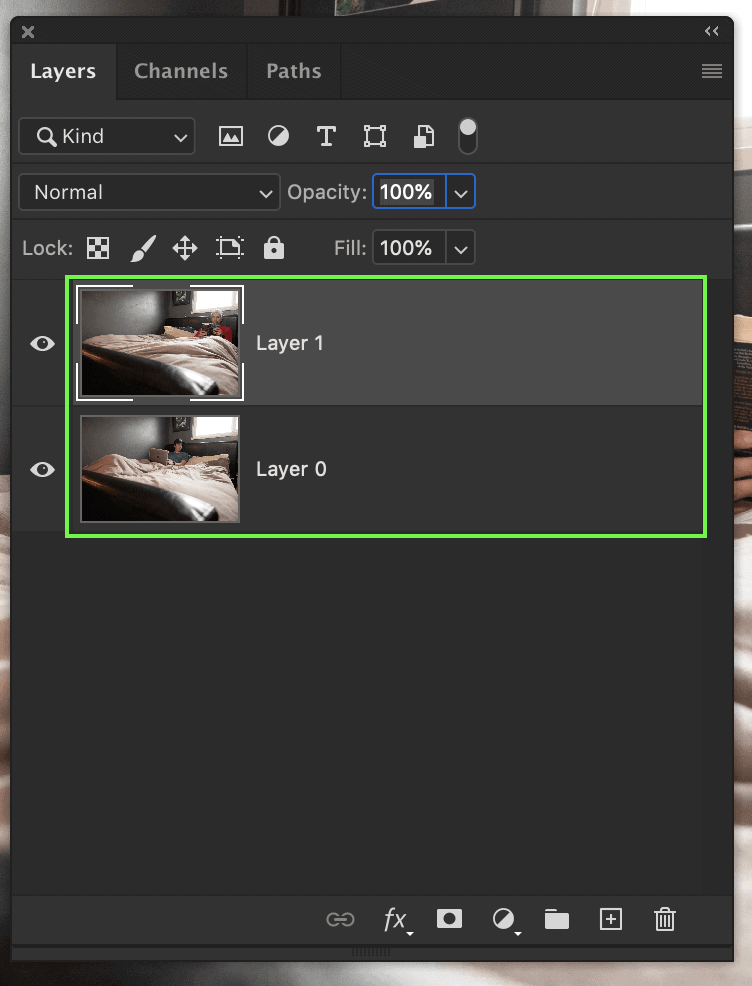Hide Layer 0 visibility eye

42,470
